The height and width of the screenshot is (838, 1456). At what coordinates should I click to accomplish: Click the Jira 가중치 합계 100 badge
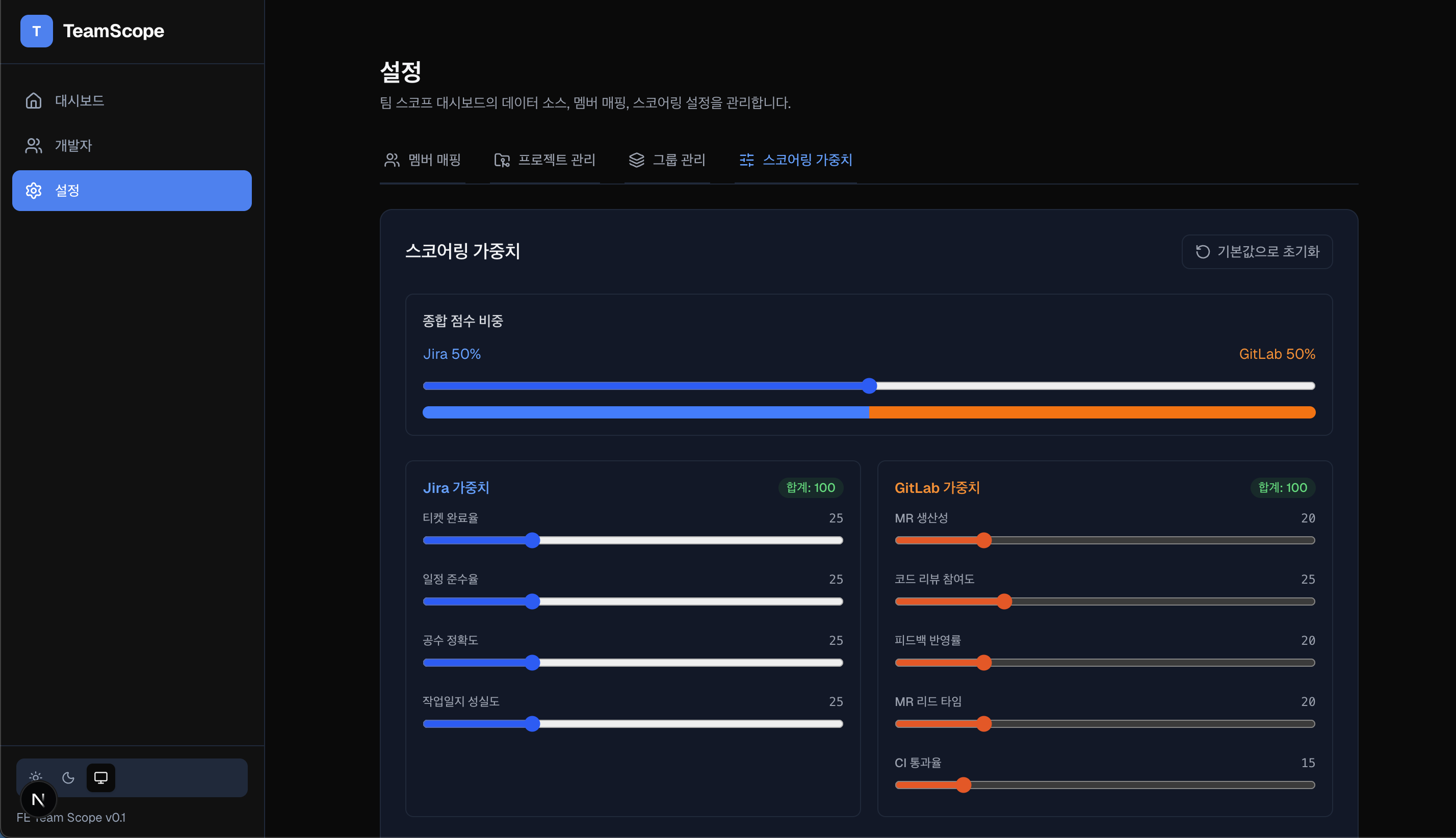point(810,487)
